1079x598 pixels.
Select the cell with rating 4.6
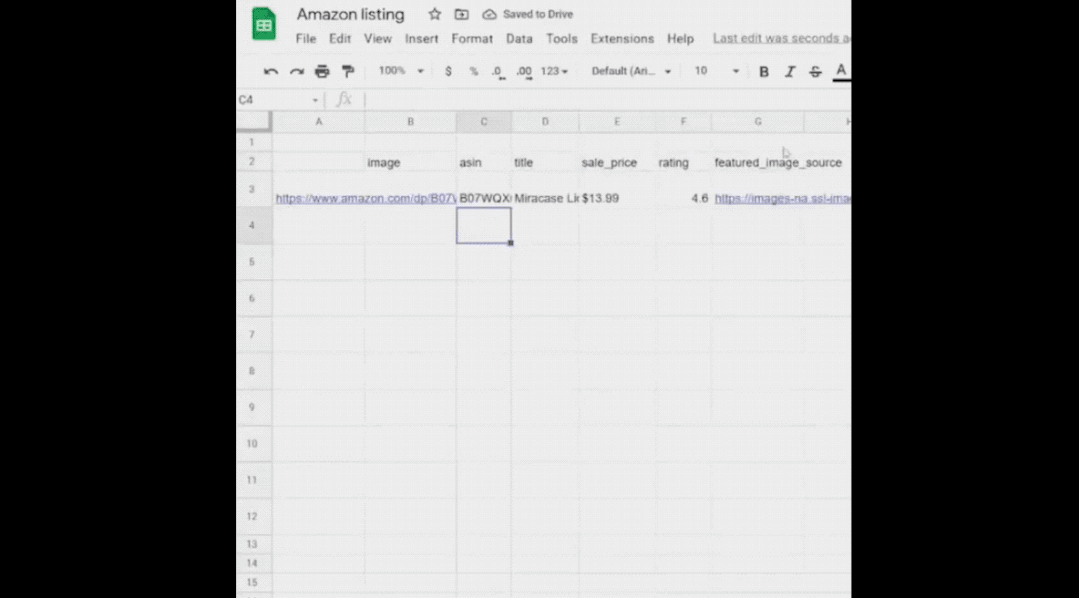point(683,190)
